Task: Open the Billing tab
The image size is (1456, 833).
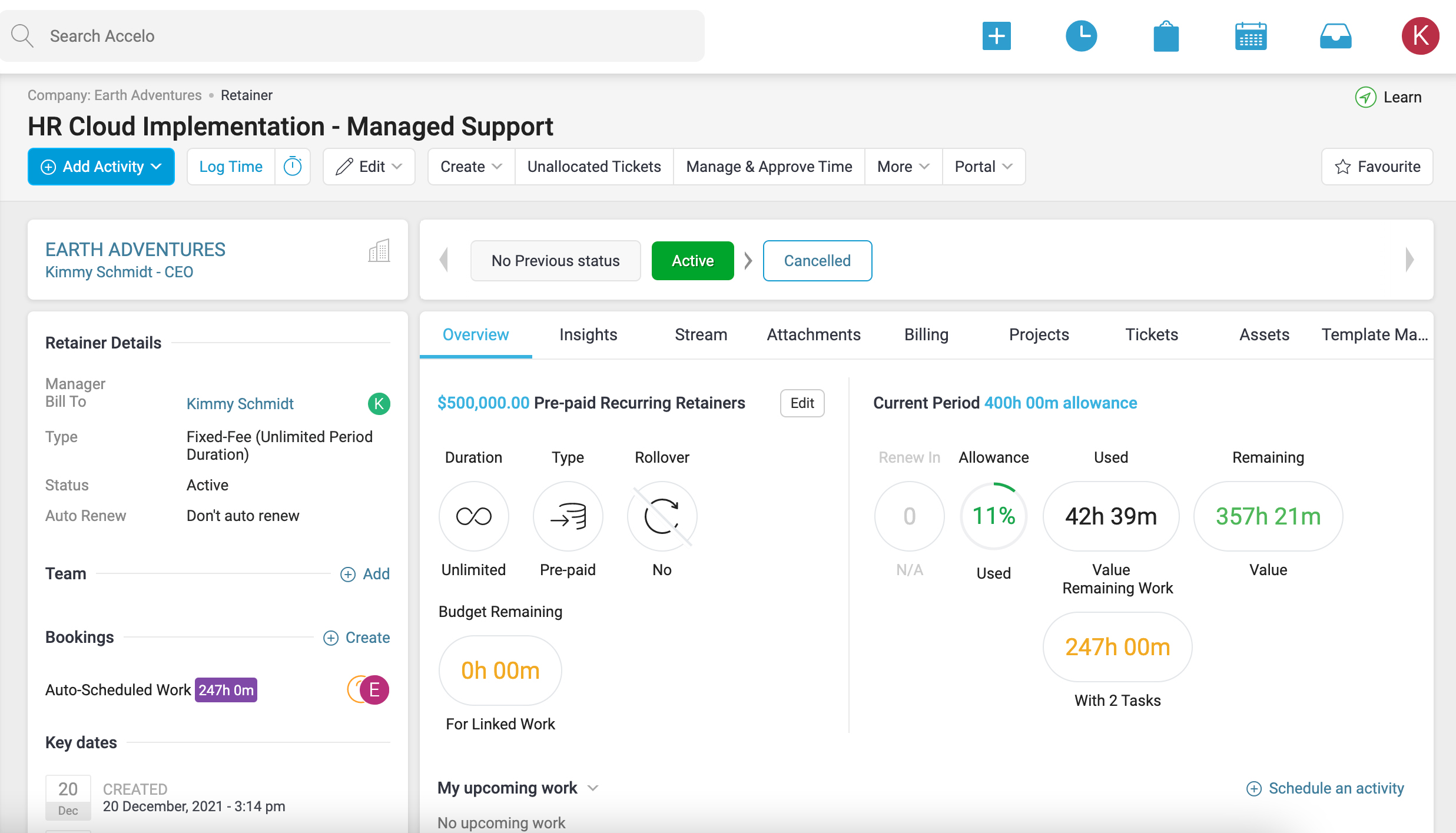Action: pyautogui.click(x=926, y=334)
